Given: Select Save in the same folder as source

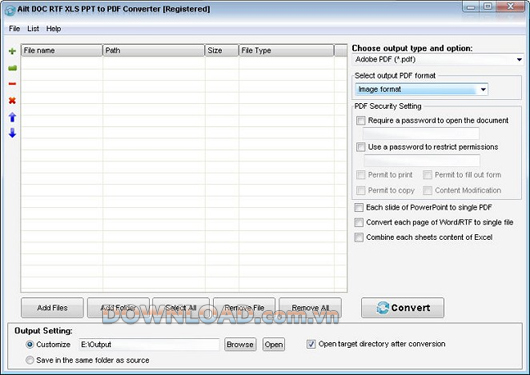Looking at the screenshot, I should [30, 360].
